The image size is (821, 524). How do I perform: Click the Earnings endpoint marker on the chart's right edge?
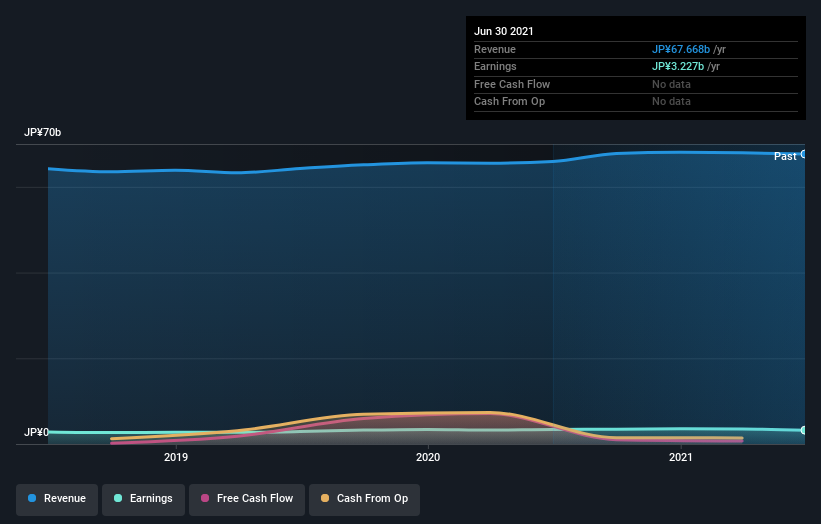[x=803, y=430]
